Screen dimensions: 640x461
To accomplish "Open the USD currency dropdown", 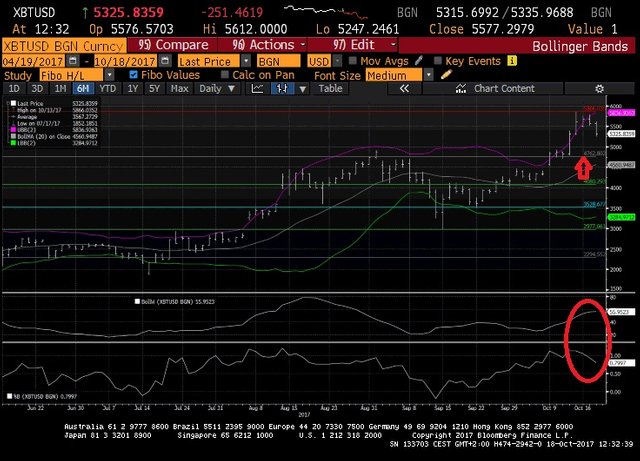I will [x=338, y=61].
